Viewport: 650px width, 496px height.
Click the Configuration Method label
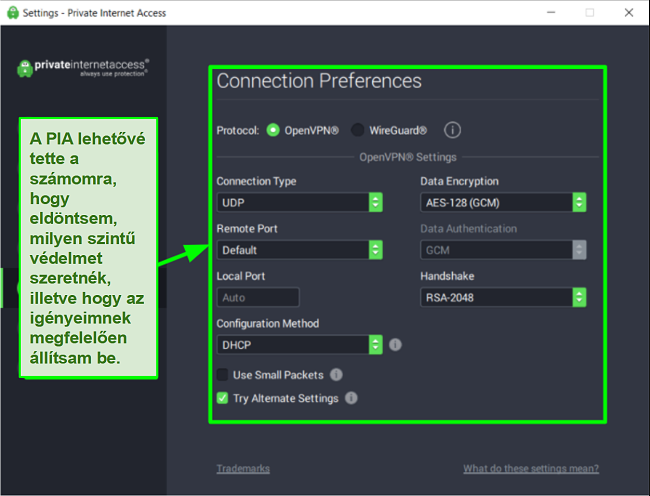point(268,323)
